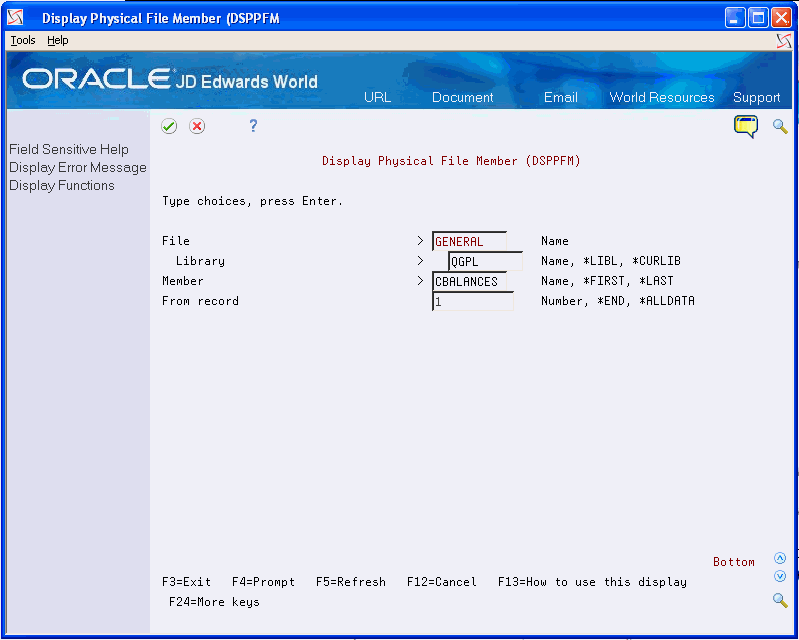Screen dimensions: 799x640
Task: Minimize the DSPPFM window
Action: tap(735, 18)
